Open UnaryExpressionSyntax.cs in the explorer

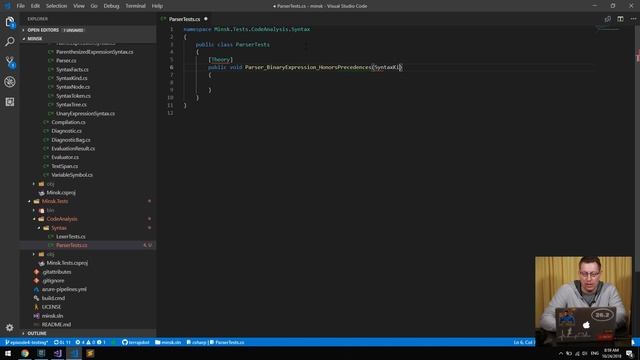click(85, 113)
